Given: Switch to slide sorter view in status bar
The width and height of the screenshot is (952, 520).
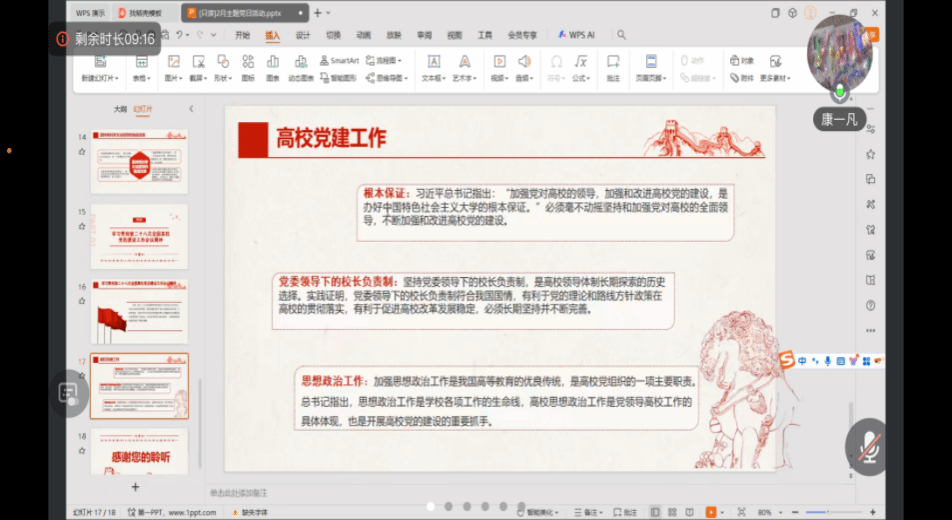Looking at the screenshot, I should (x=672, y=512).
